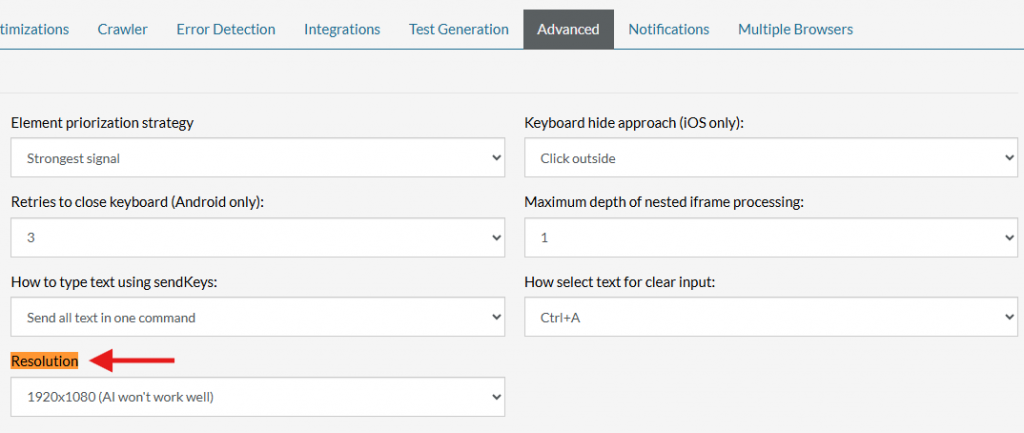Image resolution: width=1024 pixels, height=433 pixels.
Task: Click the Strongest signal dropdown arrow
Action: 497,158
